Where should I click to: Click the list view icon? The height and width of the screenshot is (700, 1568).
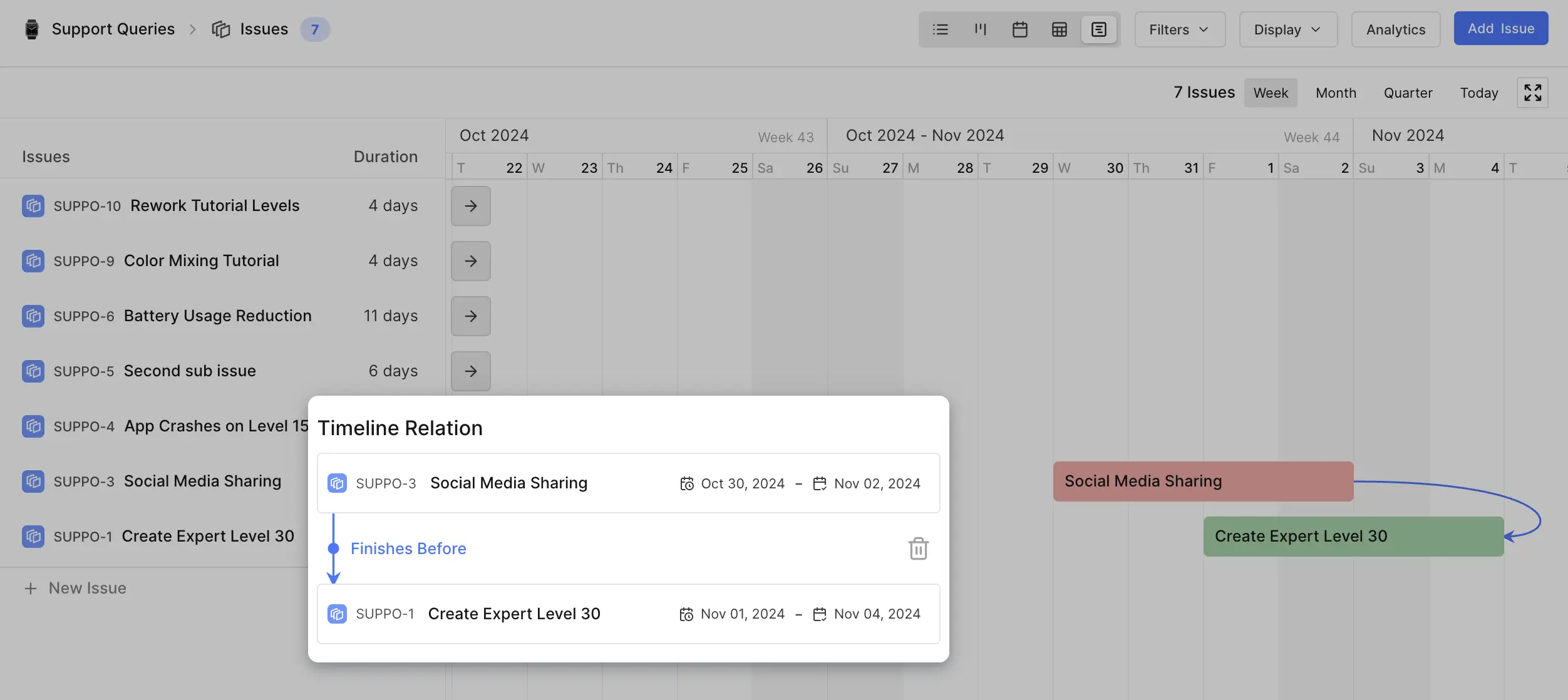pyautogui.click(x=939, y=28)
